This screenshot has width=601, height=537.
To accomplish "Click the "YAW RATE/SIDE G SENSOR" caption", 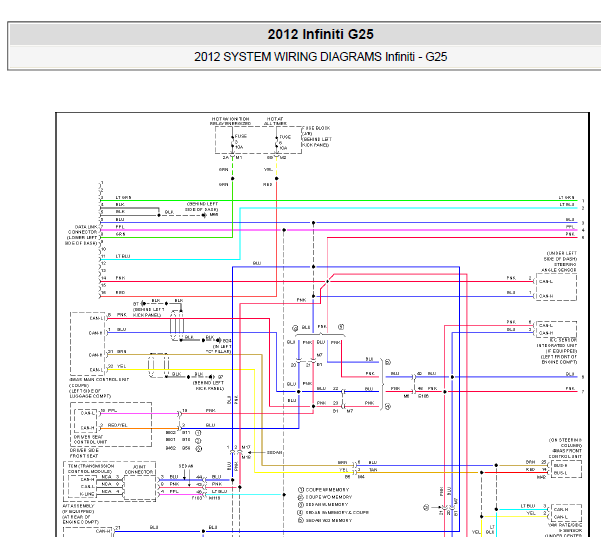I will 565,527.
